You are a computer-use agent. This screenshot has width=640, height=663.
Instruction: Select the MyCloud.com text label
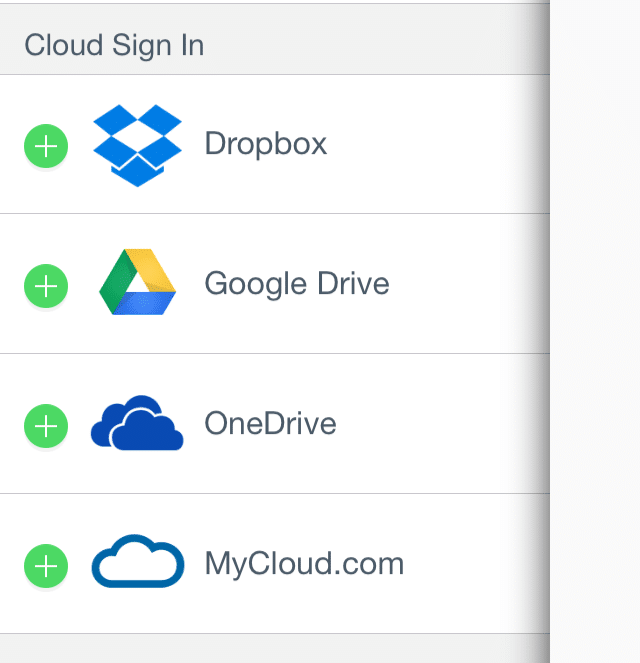point(304,564)
